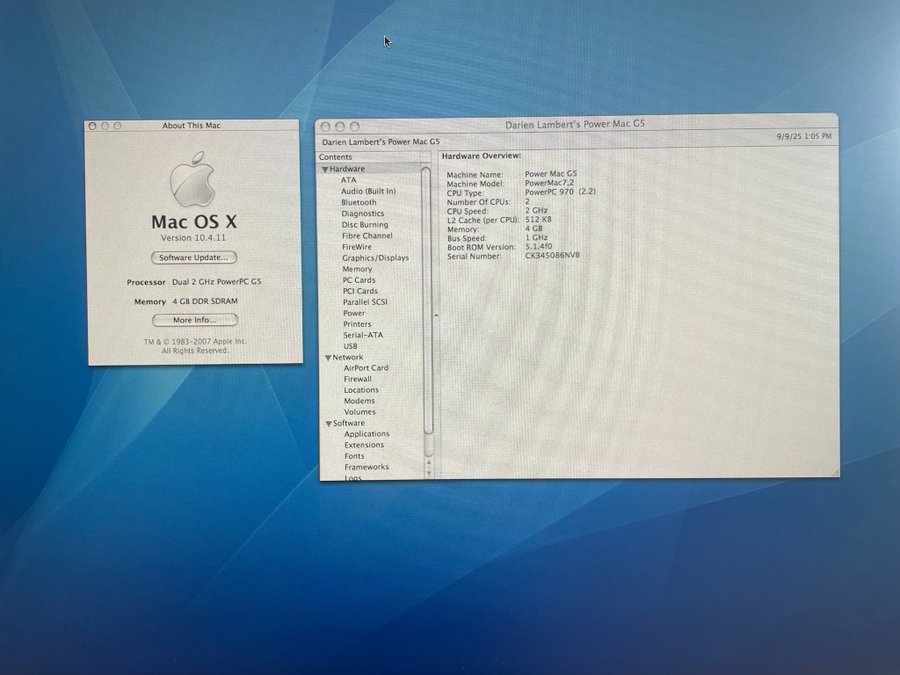Click the System Profiler window title bar

click(x=575, y=125)
